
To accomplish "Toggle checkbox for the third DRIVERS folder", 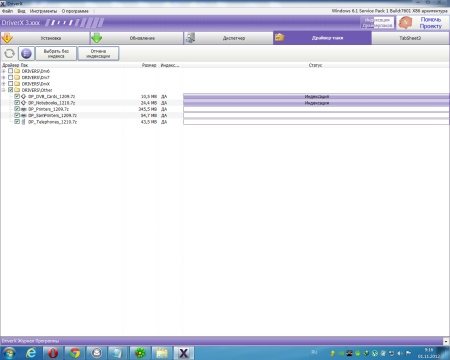I will 11,84.
